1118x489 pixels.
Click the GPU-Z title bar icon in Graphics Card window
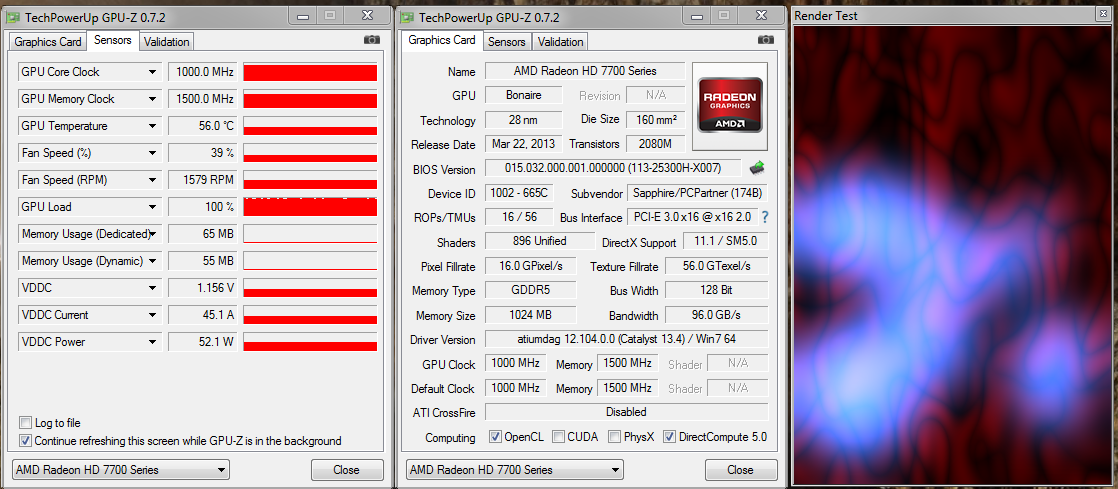click(x=406, y=17)
